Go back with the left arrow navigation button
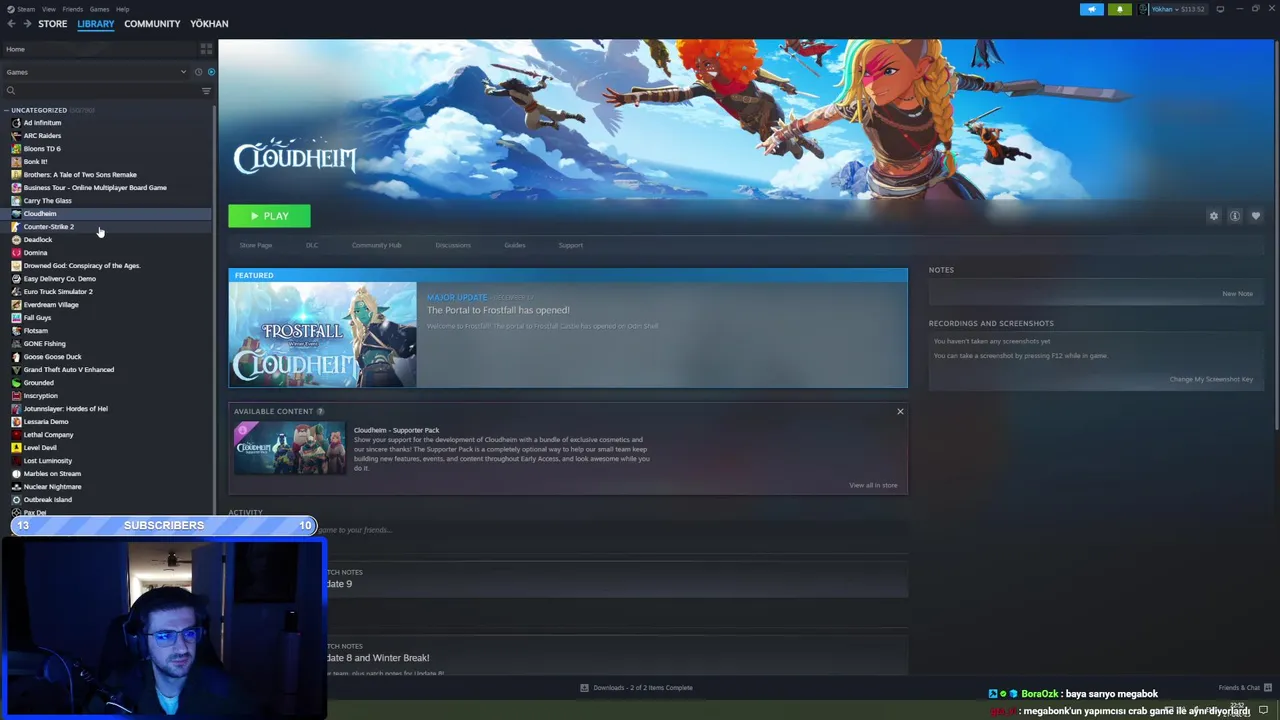The width and height of the screenshot is (1280, 720). tap(11, 23)
